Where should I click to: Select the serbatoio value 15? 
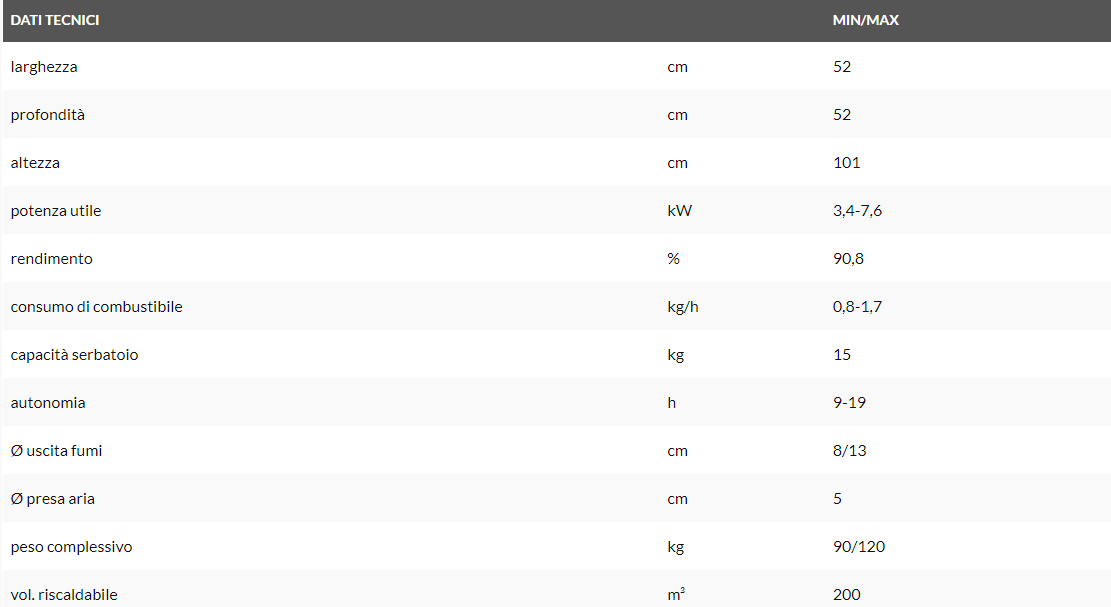842,355
